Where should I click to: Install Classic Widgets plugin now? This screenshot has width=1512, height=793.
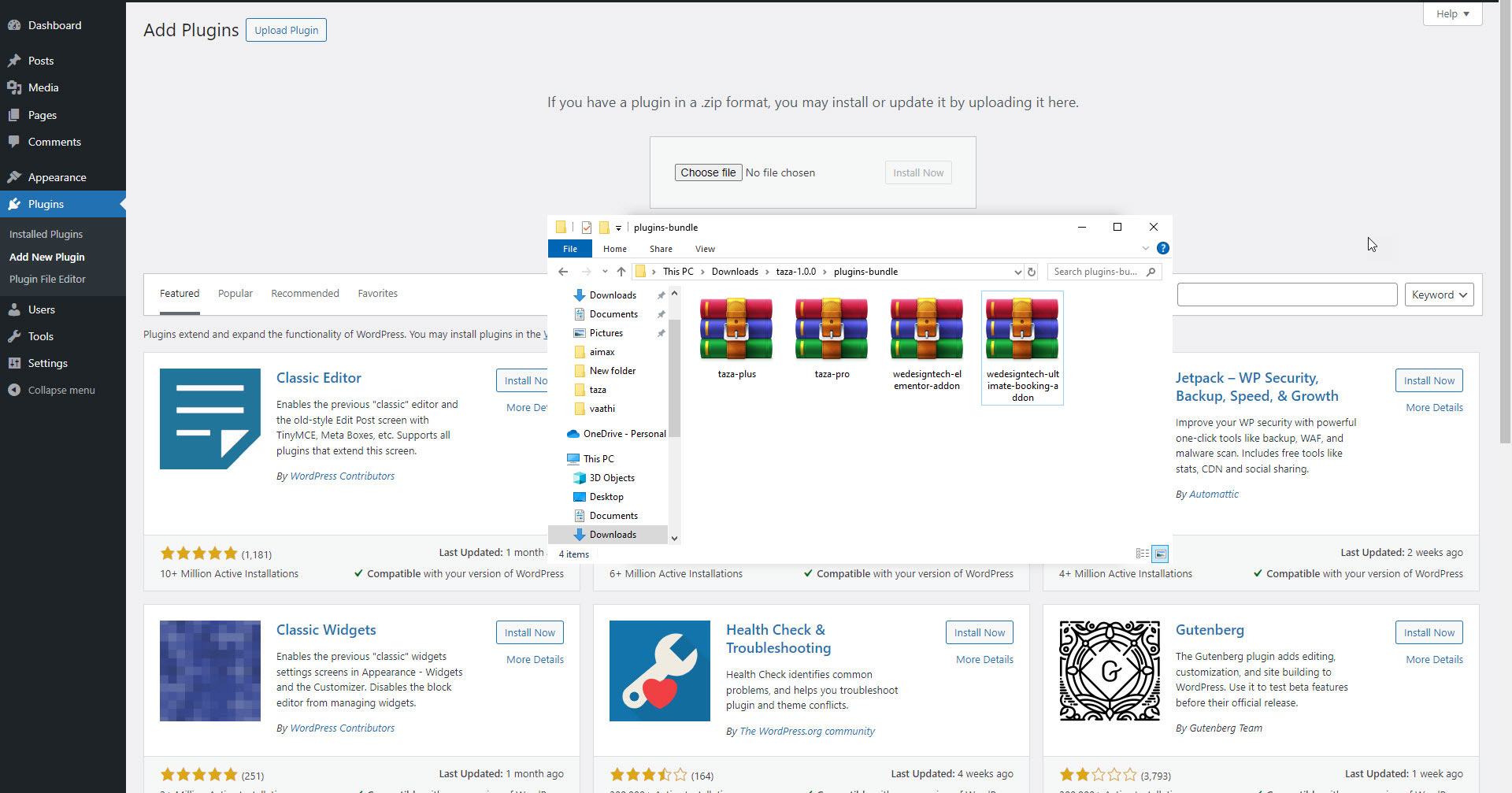click(x=529, y=632)
